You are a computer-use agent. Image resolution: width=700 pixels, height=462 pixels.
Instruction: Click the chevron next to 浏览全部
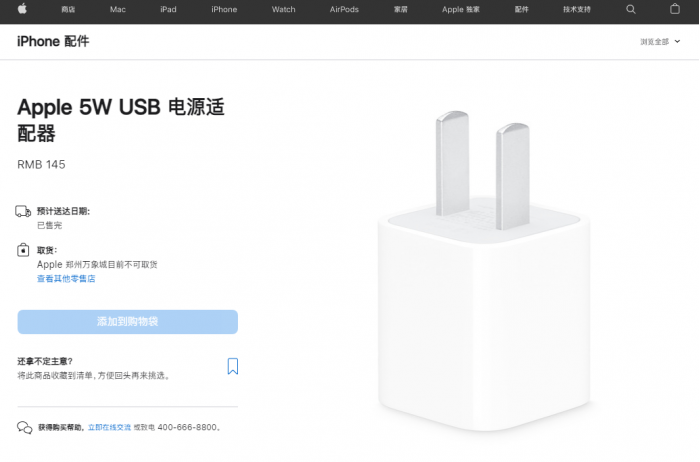[677, 42]
